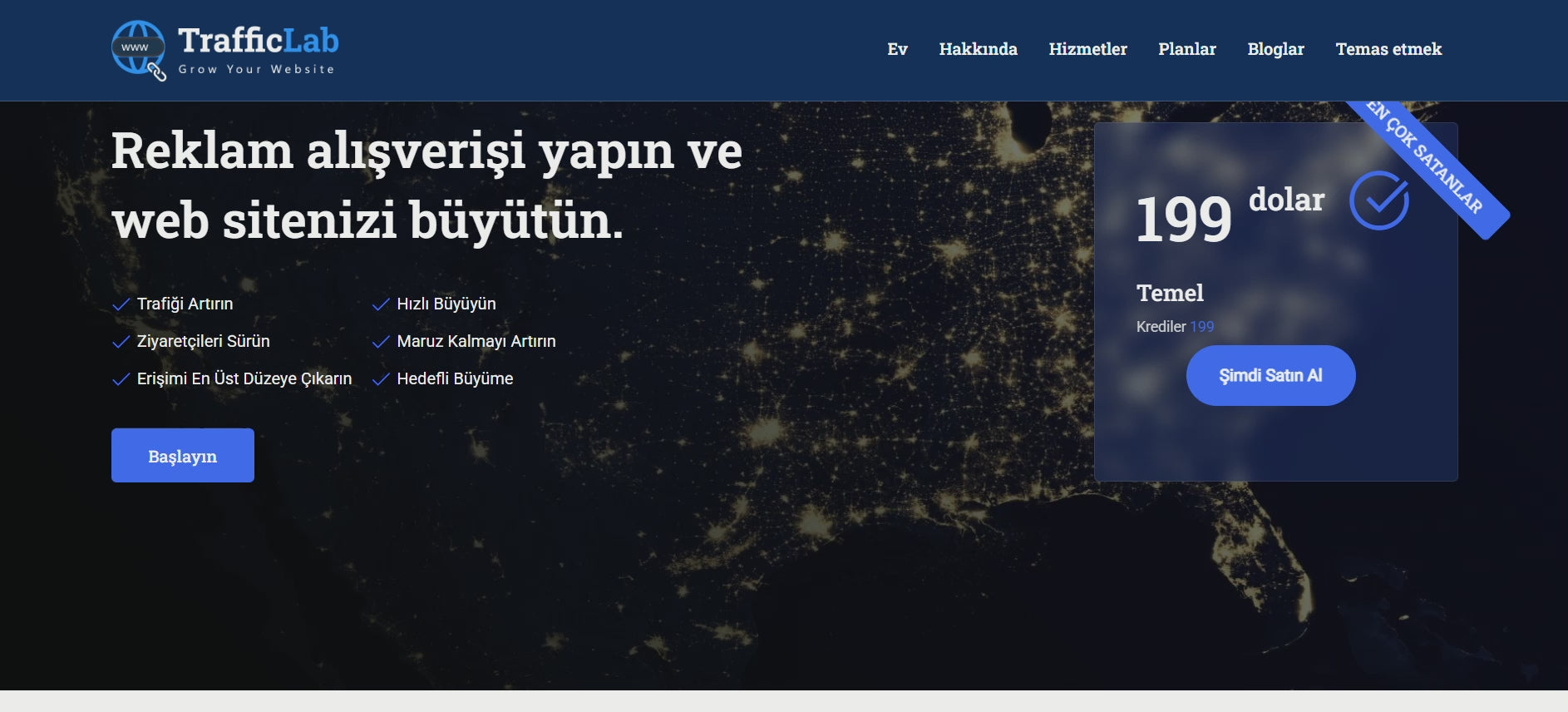Click checkmark icon beside Hızlı Büyüyün
The width and height of the screenshot is (1568, 712).
(x=381, y=304)
